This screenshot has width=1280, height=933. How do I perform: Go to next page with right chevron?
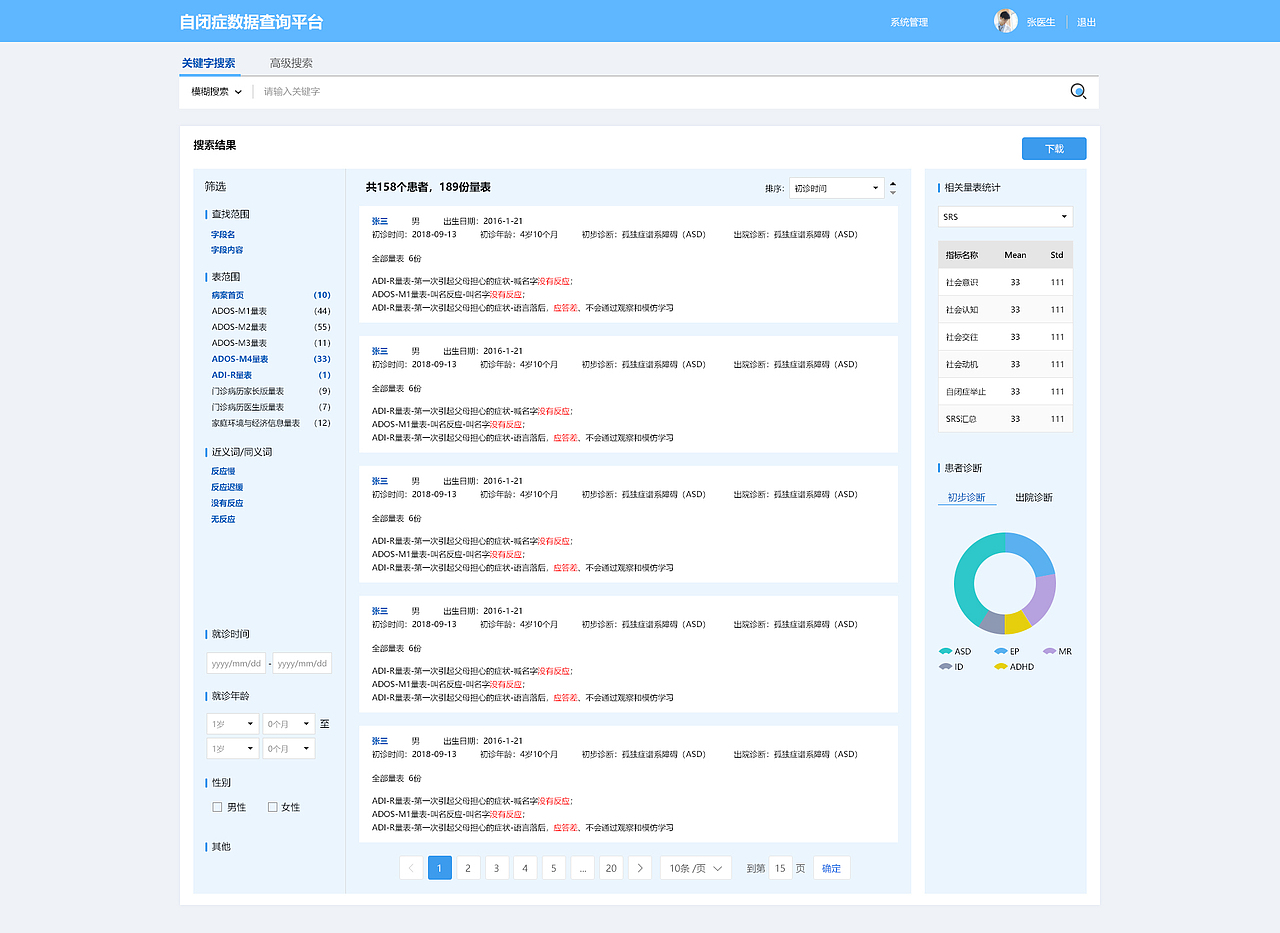640,868
